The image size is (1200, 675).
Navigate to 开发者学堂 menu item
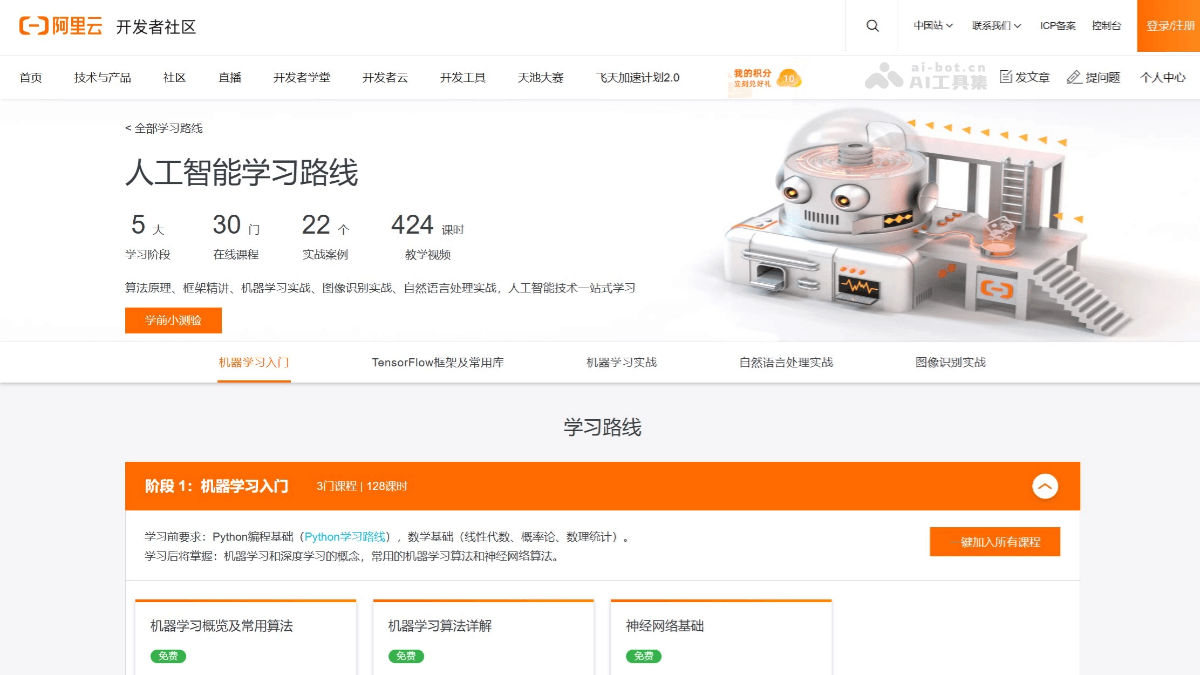(x=302, y=76)
